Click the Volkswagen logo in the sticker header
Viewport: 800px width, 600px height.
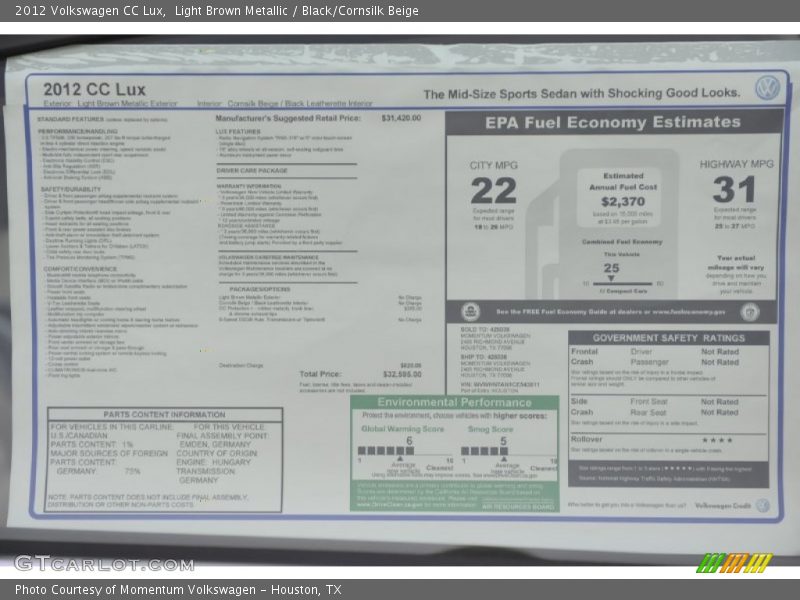coord(767,88)
